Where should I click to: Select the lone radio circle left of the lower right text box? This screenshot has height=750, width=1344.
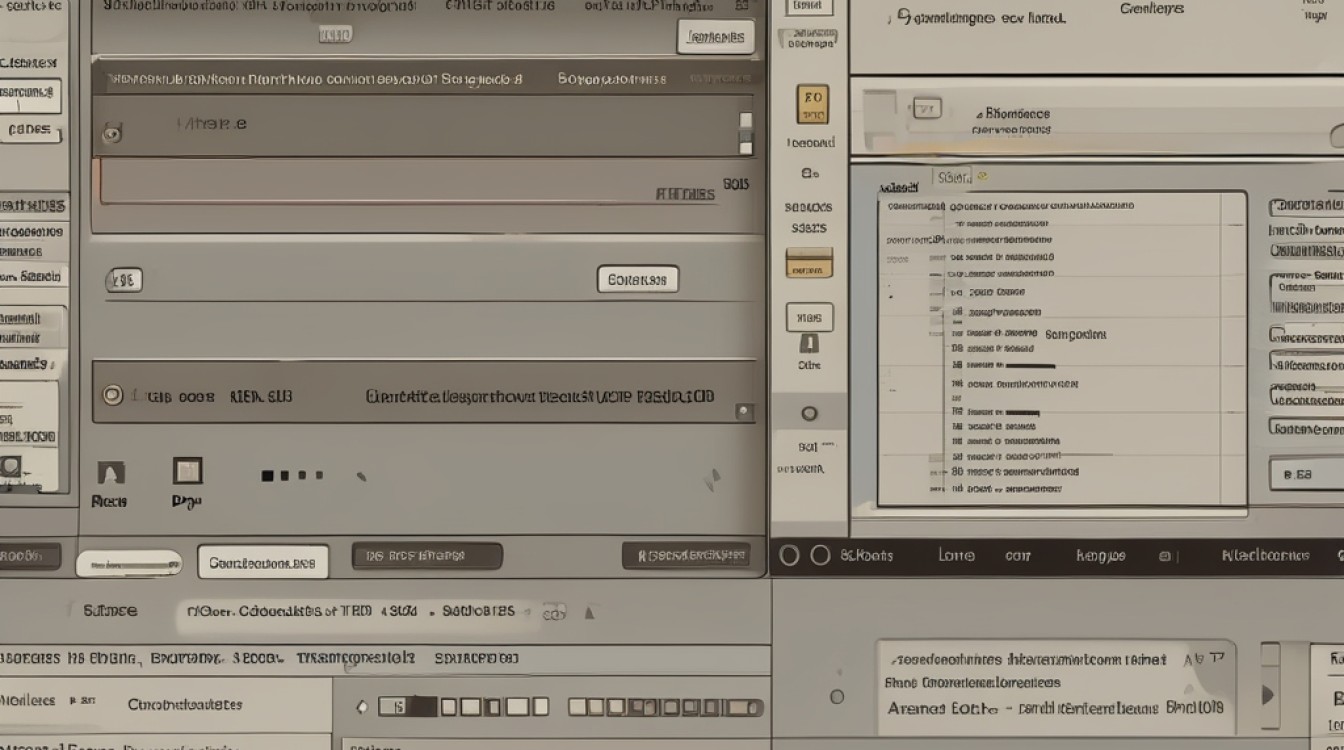tap(837, 696)
